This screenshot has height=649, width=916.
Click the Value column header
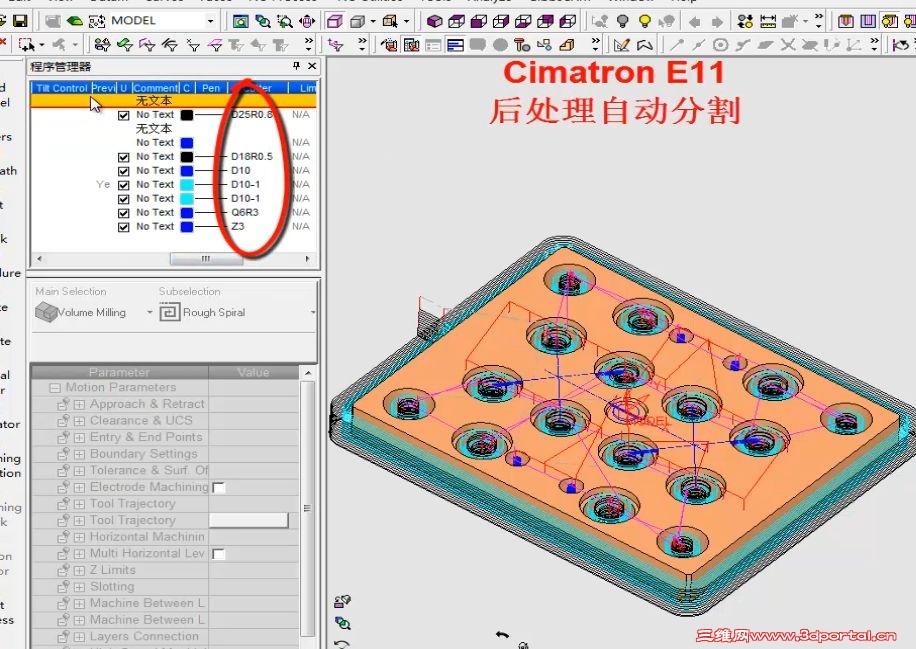click(x=253, y=372)
